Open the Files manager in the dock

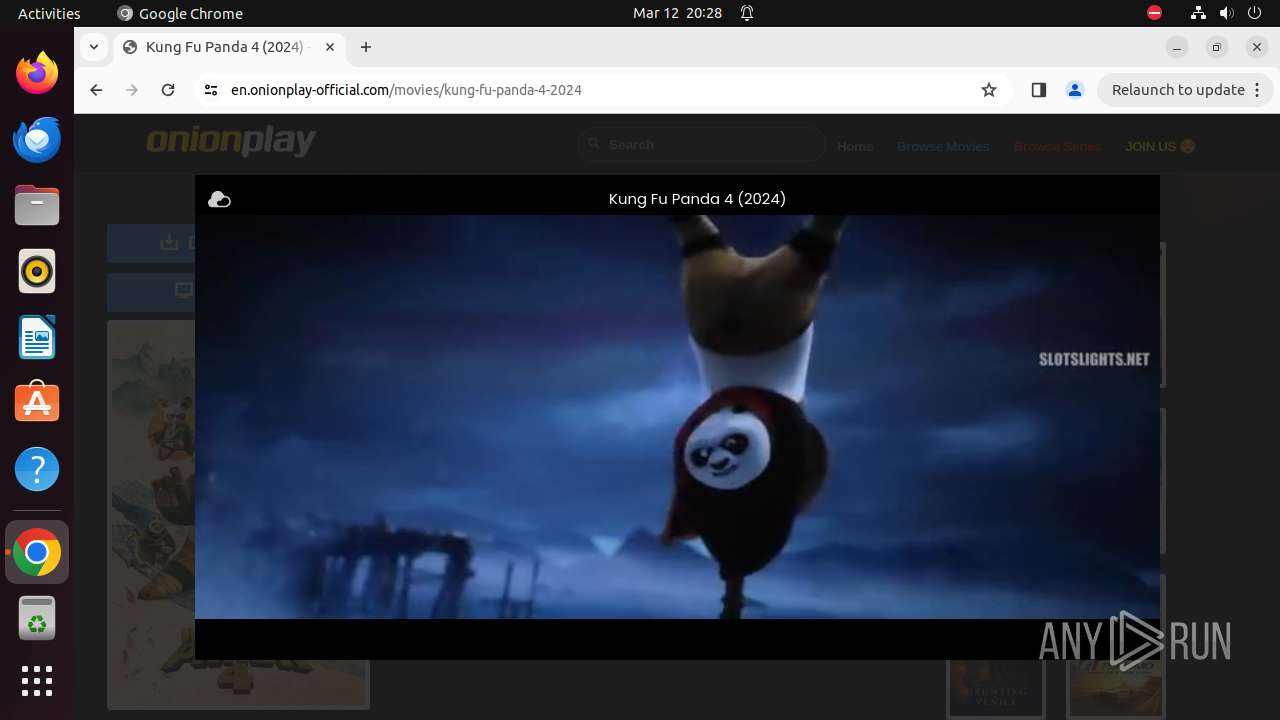pyautogui.click(x=37, y=205)
